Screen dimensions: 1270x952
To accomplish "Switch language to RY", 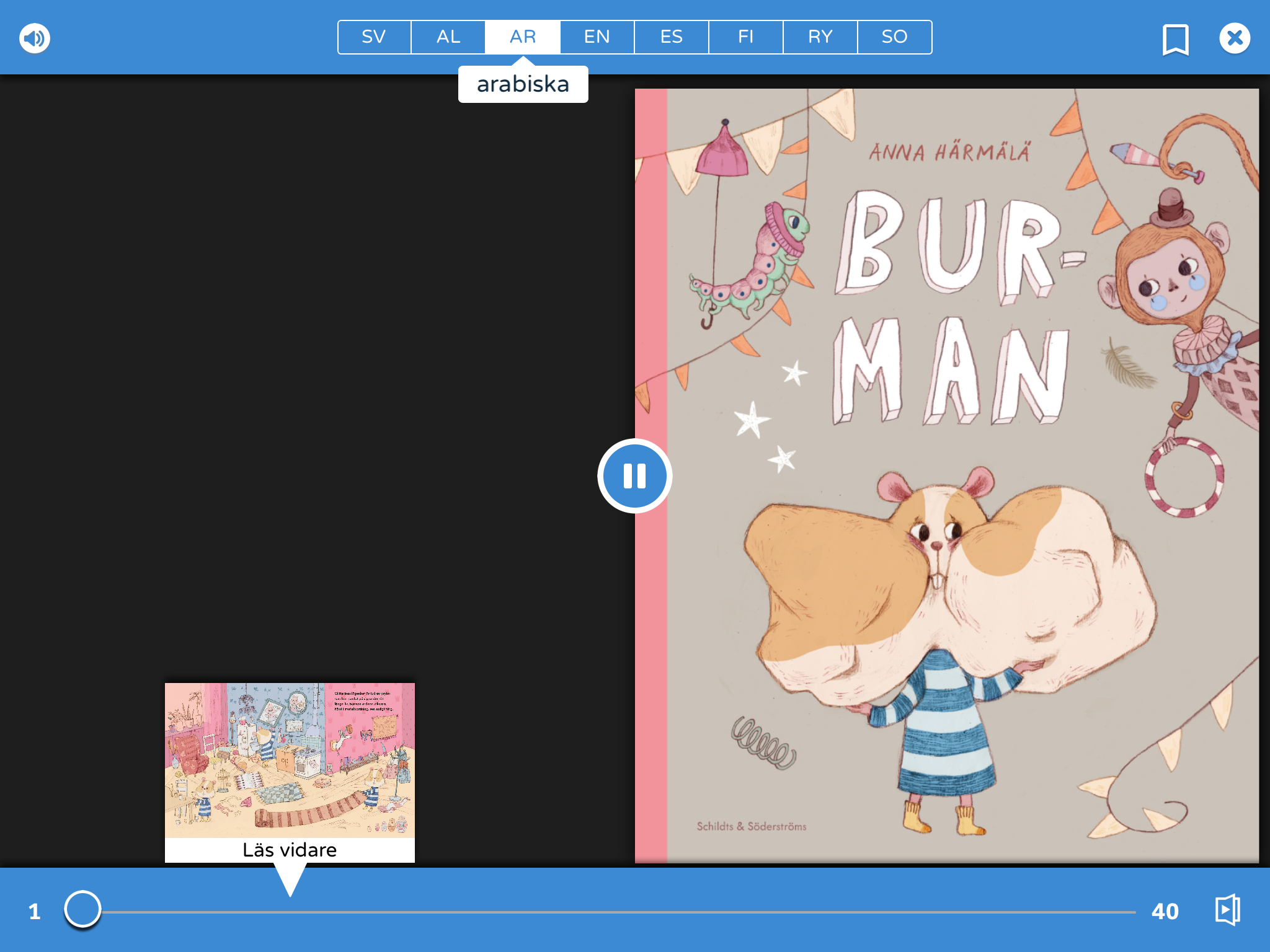I will [x=820, y=37].
